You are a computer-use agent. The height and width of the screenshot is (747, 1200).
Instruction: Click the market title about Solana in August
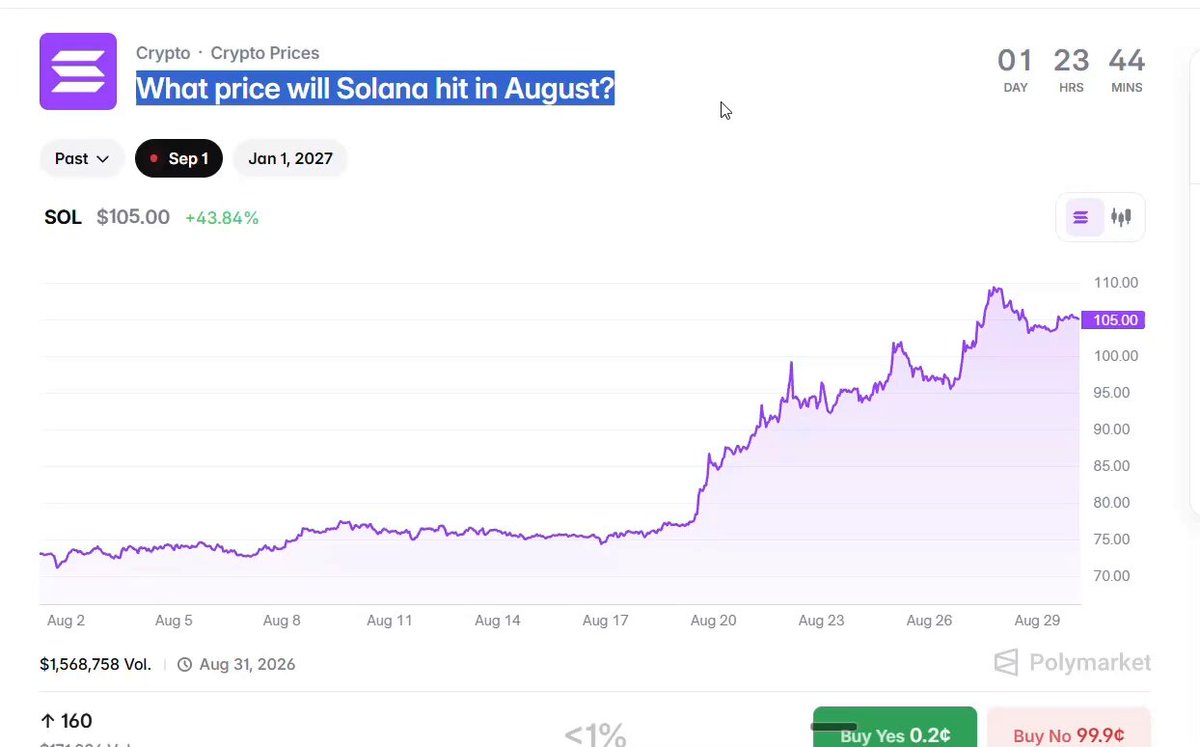(x=375, y=89)
